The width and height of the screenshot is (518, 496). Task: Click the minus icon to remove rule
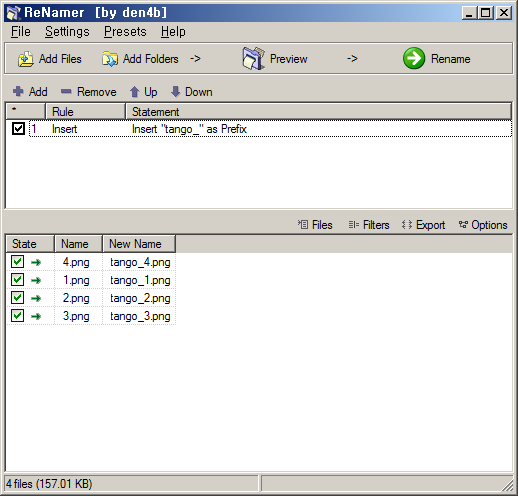coord(66,91)
